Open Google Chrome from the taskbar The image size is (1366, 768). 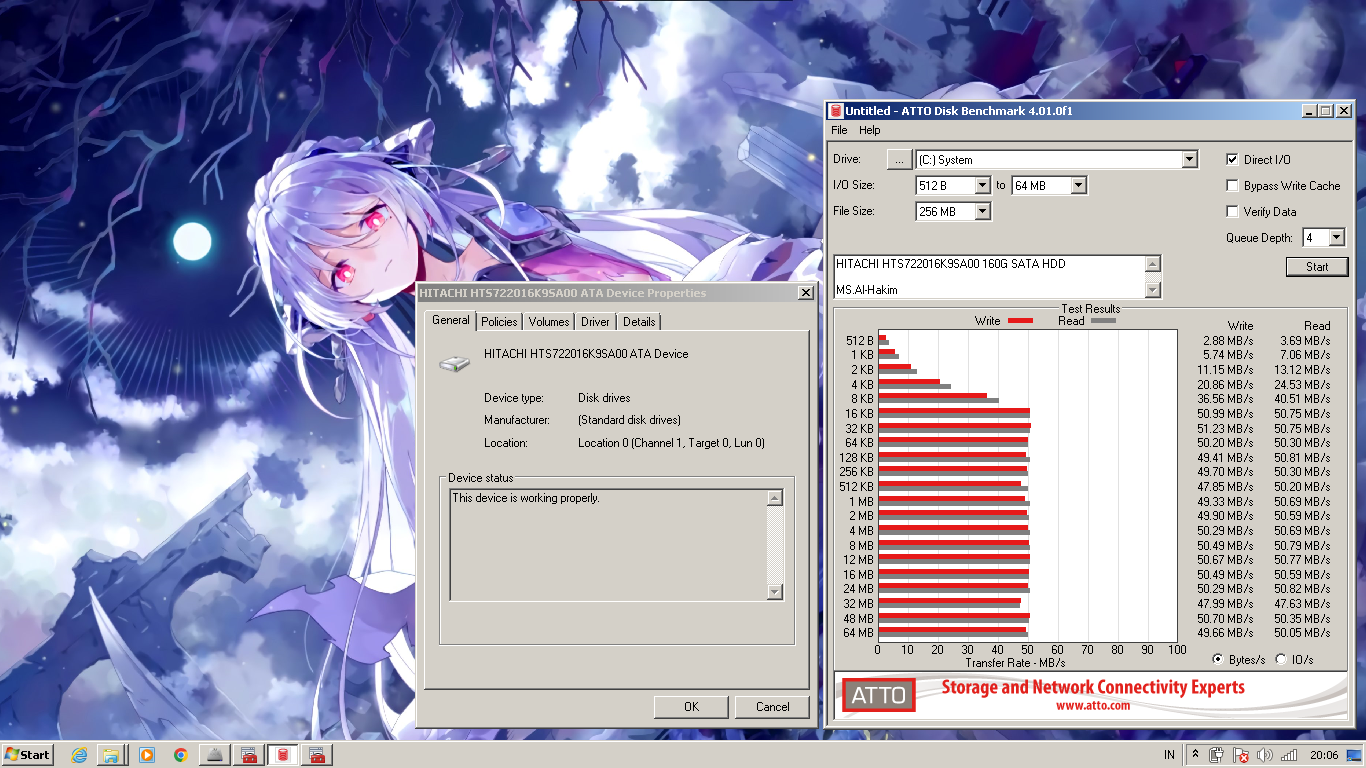click(x=181, y=755)
